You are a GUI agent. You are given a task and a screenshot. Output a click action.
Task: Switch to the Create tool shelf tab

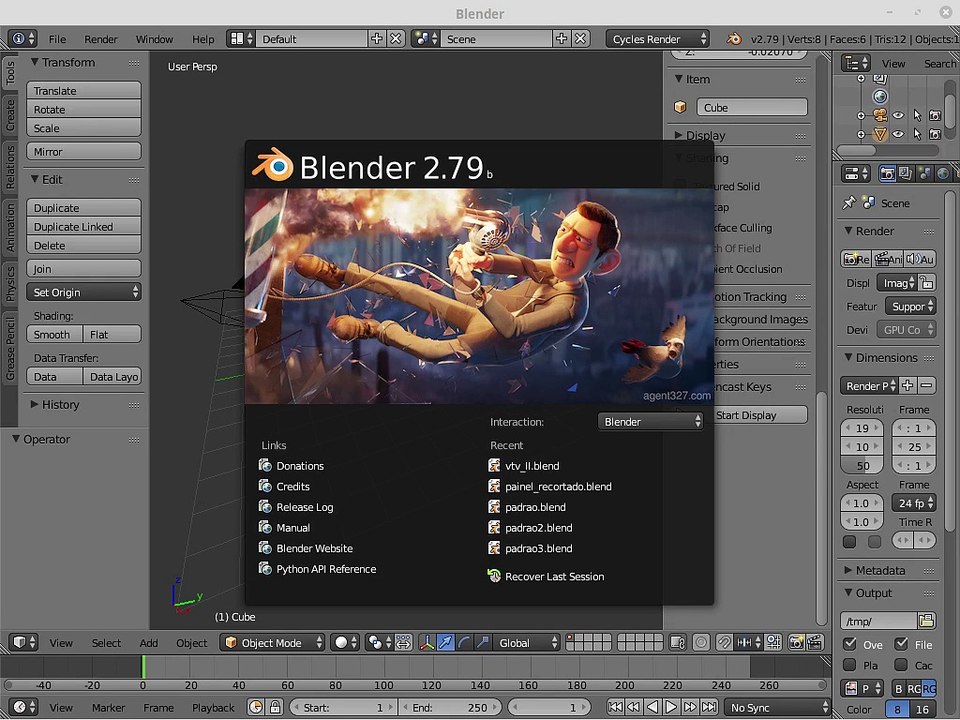[x=10, y=115]
